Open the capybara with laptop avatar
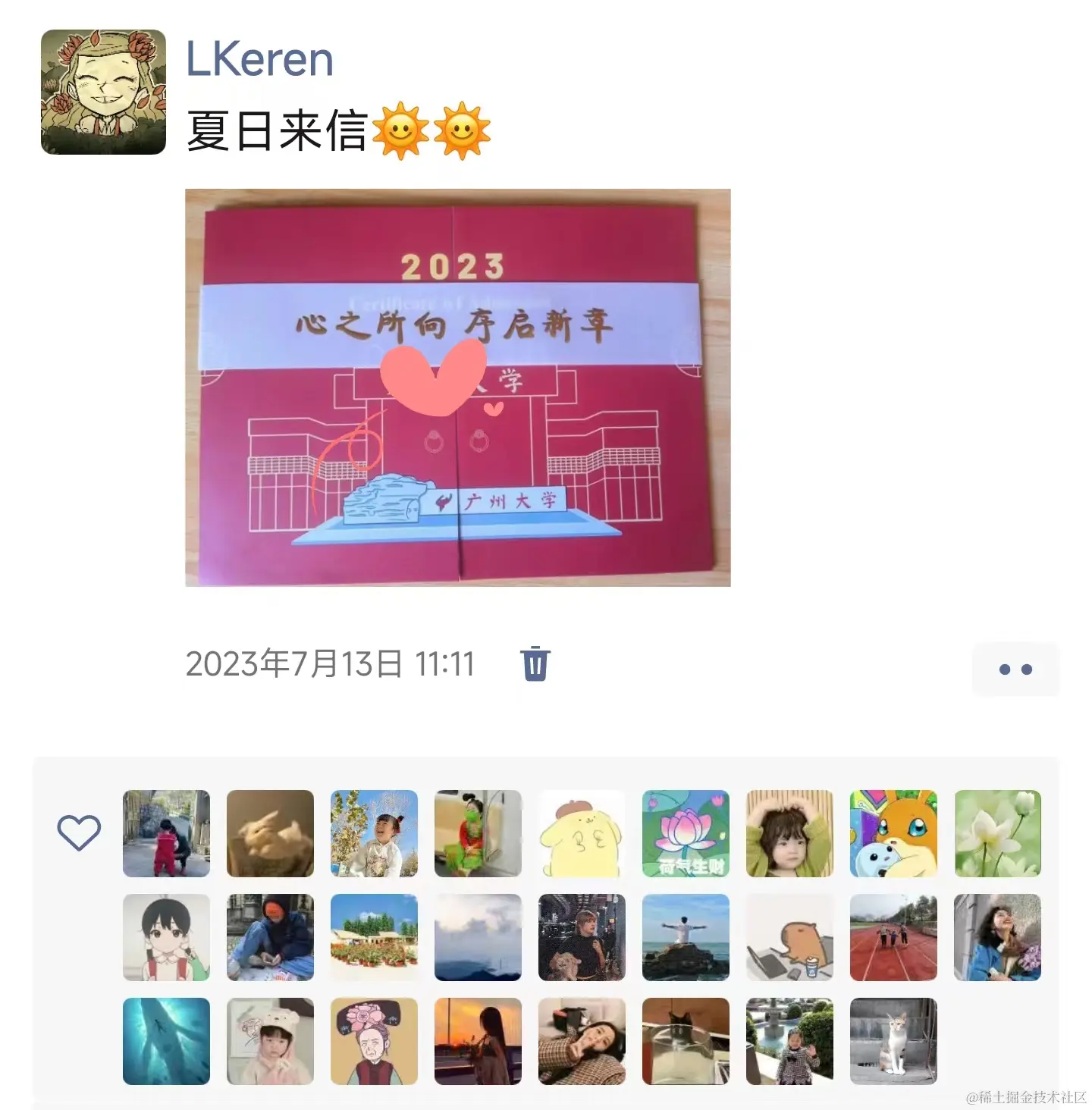1092x1110 pixels. (789, 937)
